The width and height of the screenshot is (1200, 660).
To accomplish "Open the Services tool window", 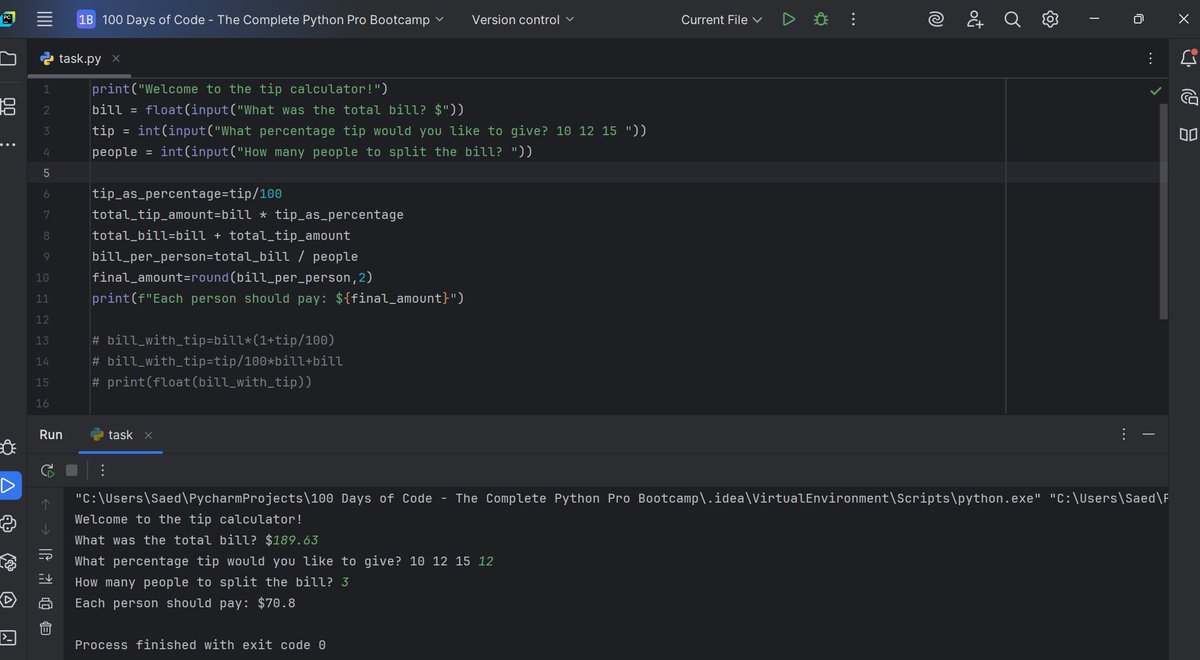I will (8, 600).
